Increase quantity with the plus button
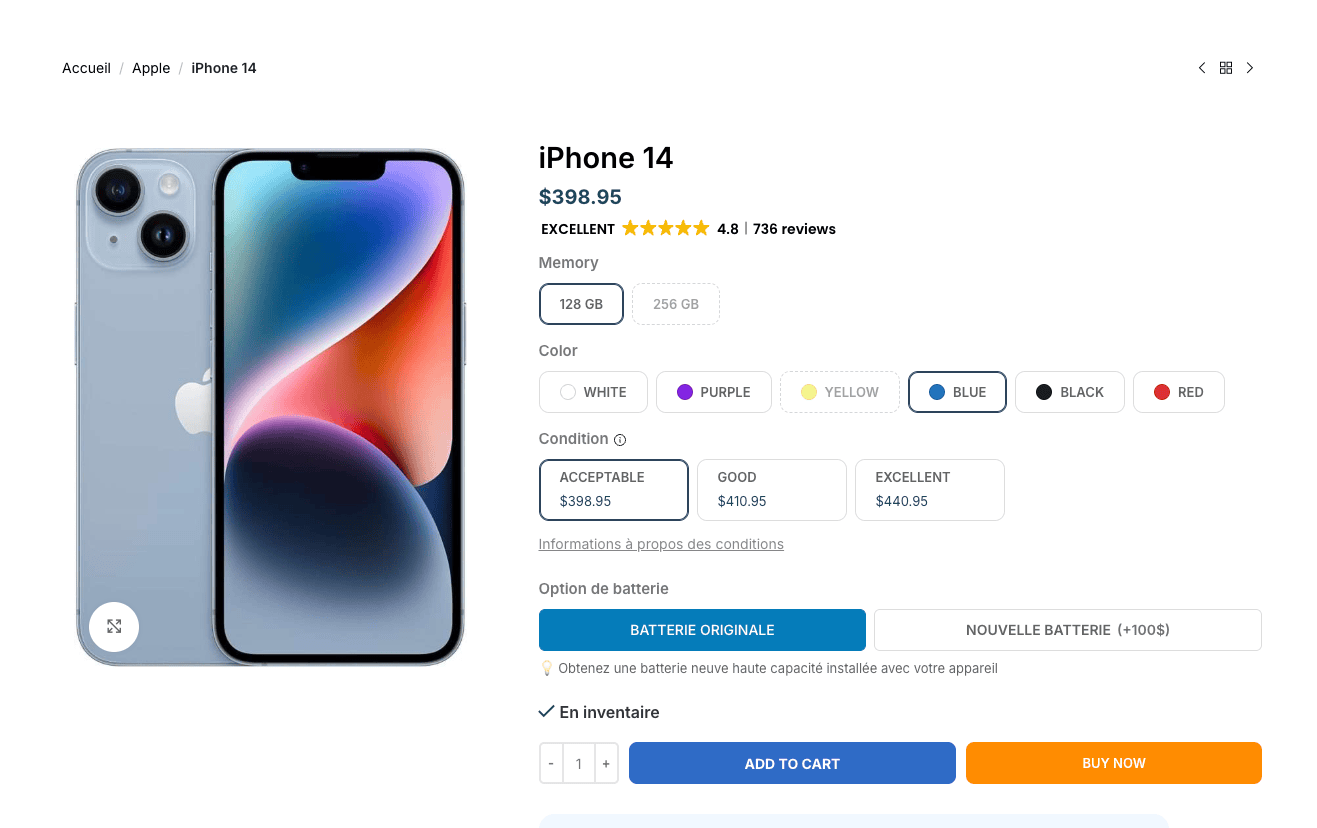Viewport: 1317px width, 828px height. (x=606, y=763)
